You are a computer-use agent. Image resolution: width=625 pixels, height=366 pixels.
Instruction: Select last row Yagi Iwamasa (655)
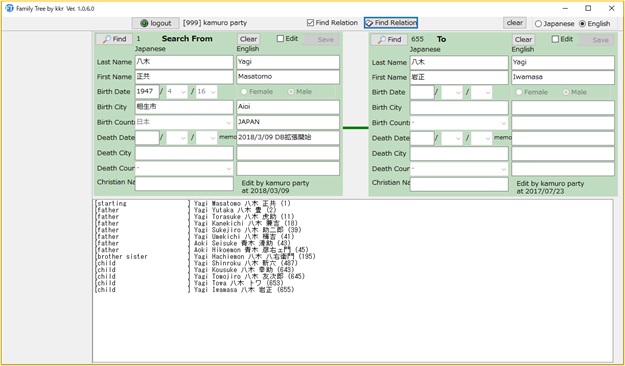pos(195,290)
